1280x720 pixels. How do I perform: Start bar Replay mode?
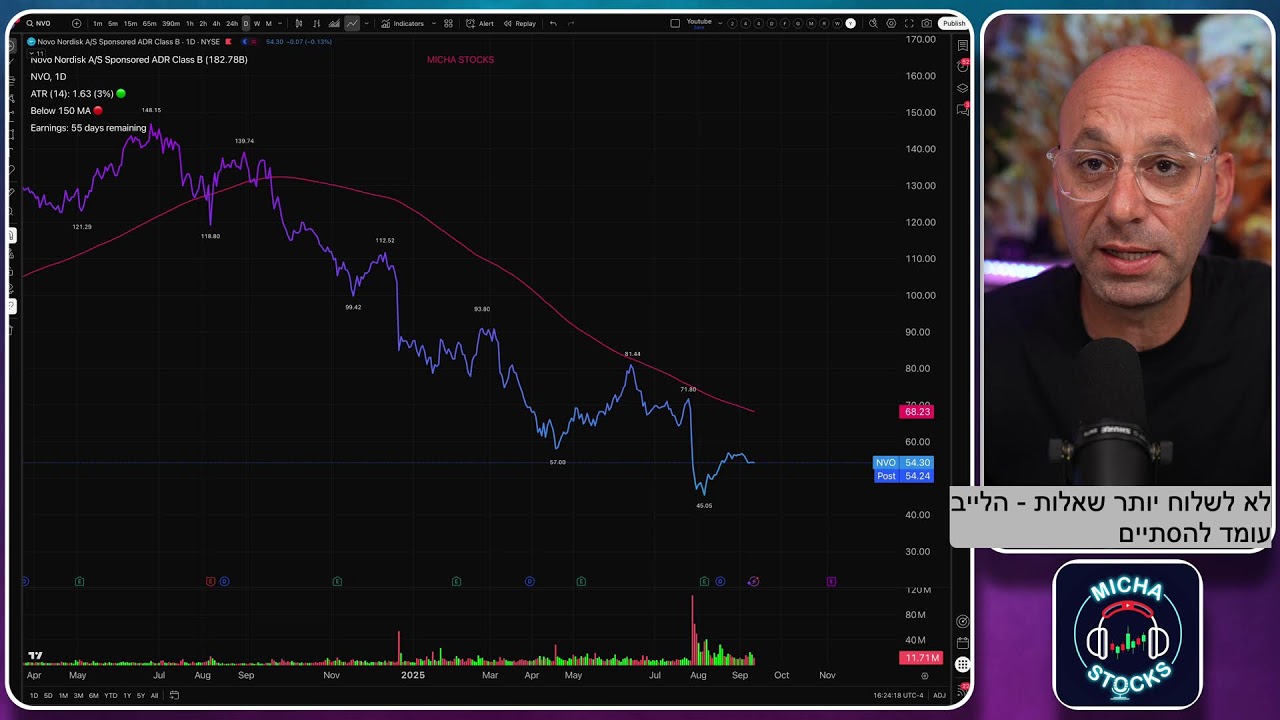(520, 23)
